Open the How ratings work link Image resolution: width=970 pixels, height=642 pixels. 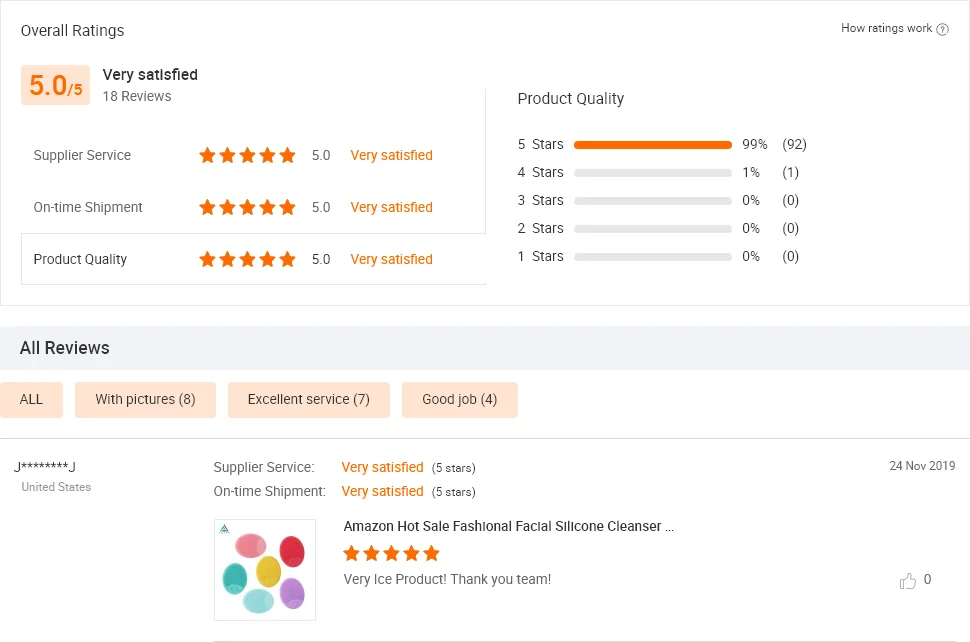coord(886,29)
